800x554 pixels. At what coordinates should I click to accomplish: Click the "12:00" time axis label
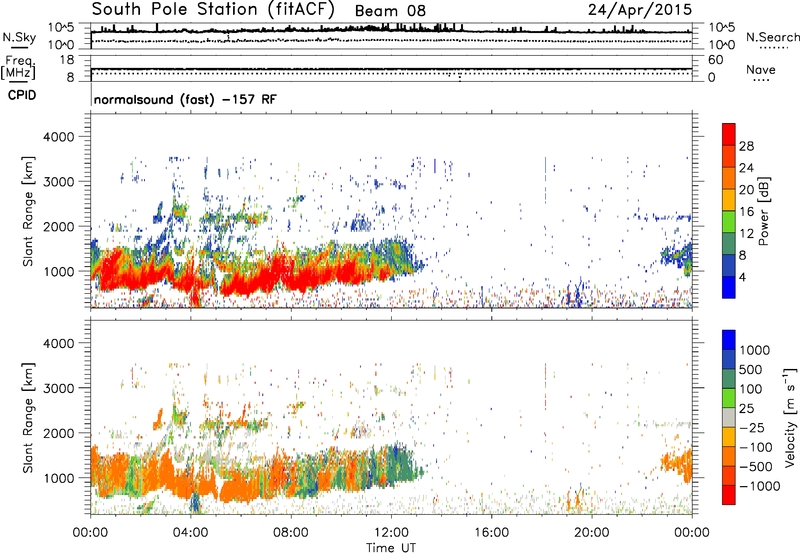(391, 533)
